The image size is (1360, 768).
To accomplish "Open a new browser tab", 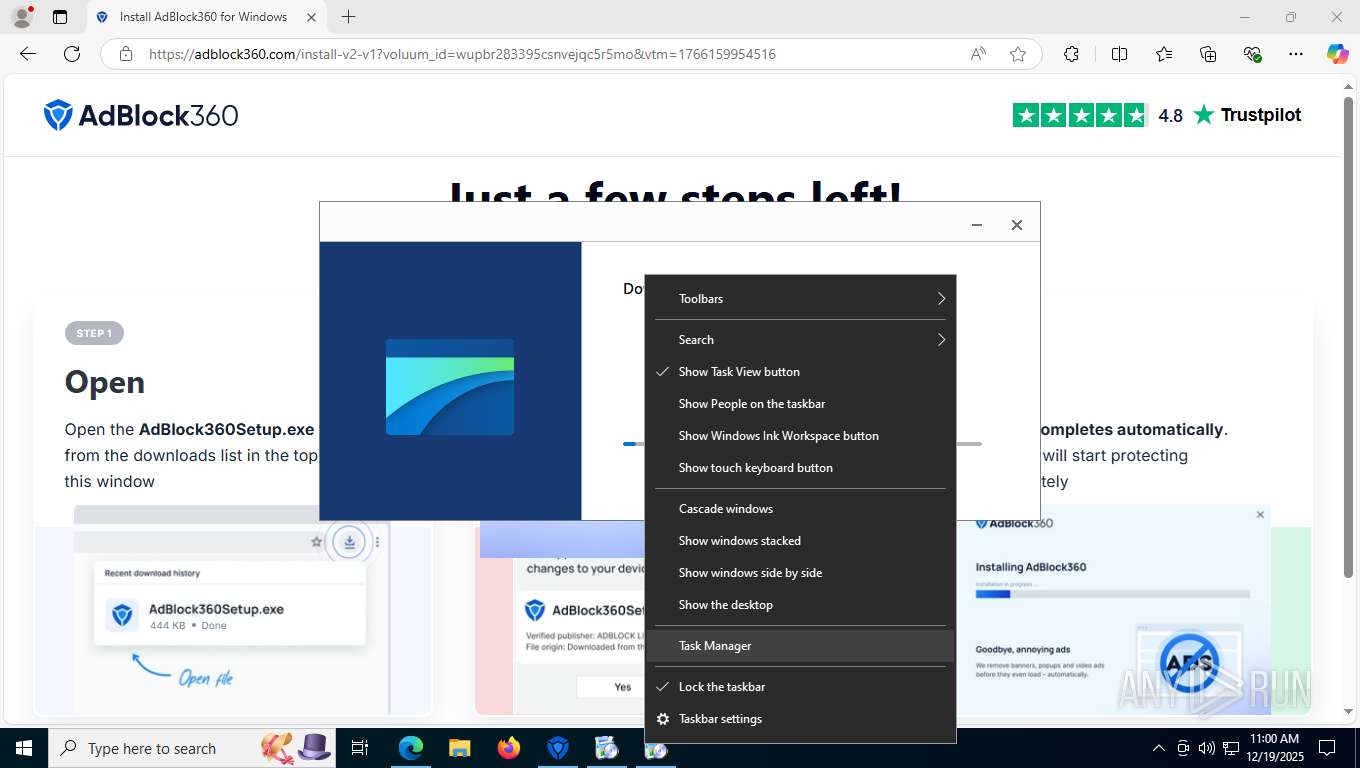I will tap(348, 17).
